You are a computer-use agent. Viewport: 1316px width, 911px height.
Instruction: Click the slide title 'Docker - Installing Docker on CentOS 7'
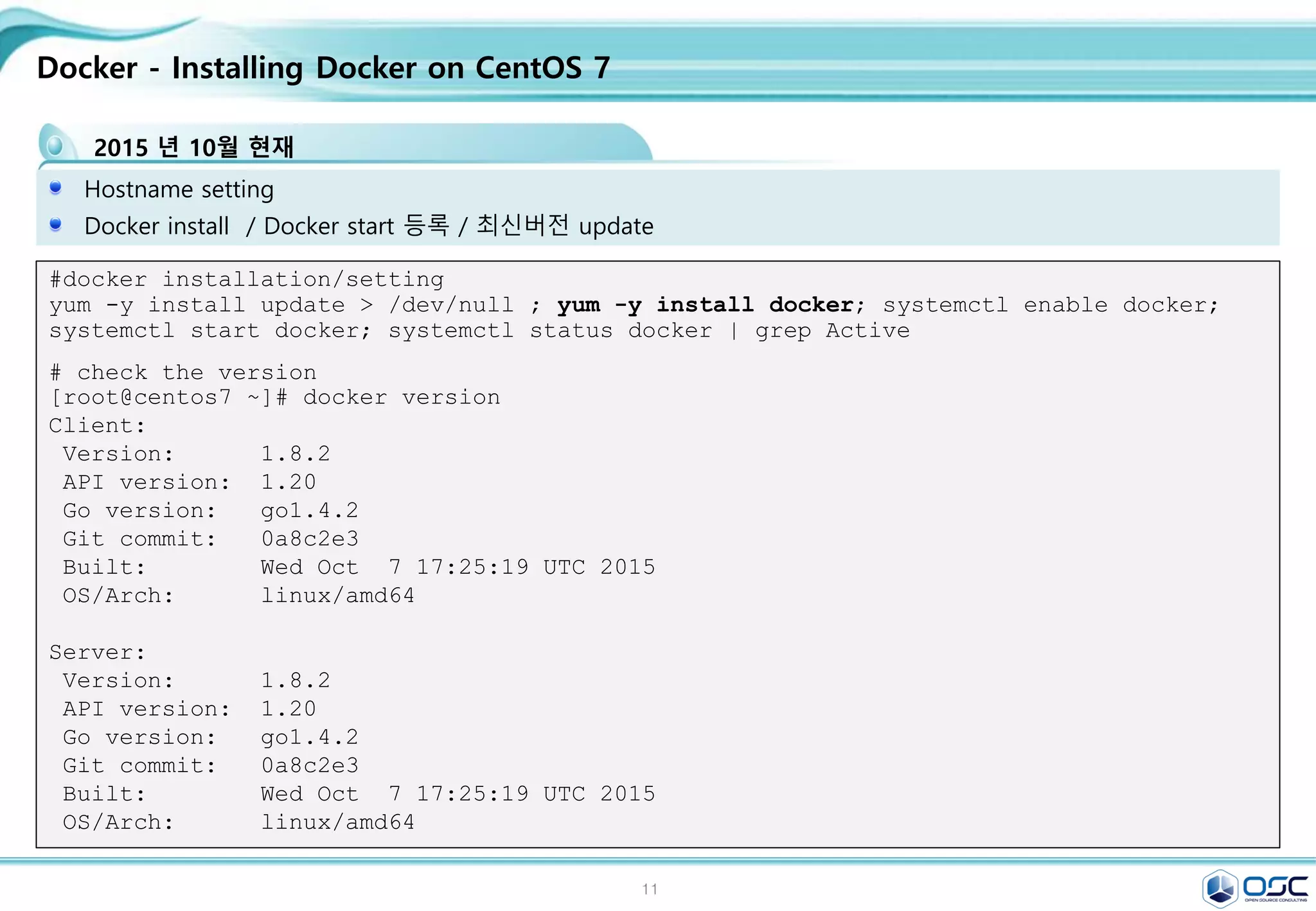tap(323, 68)
